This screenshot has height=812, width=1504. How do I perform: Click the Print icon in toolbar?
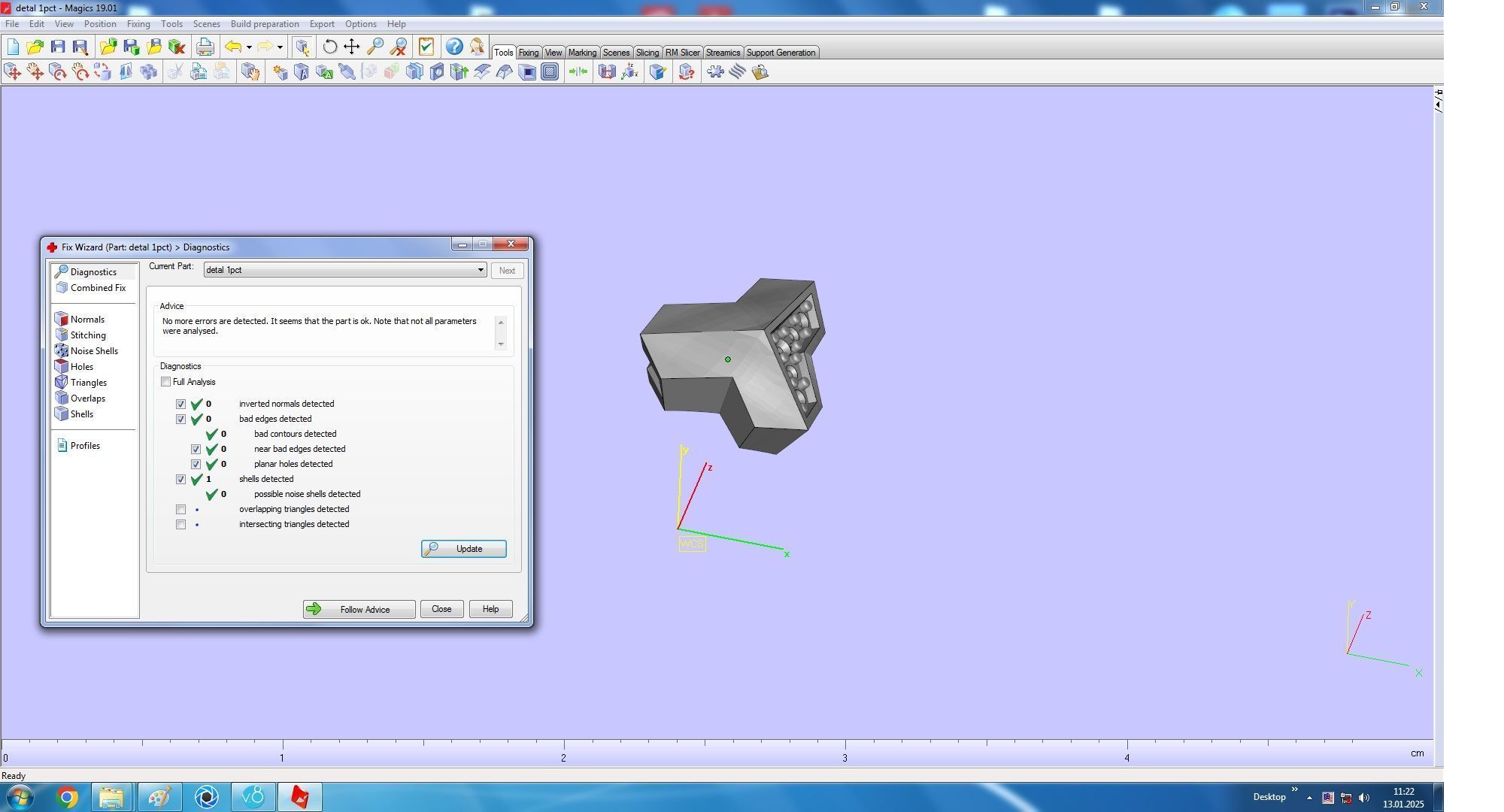[205, 47]
